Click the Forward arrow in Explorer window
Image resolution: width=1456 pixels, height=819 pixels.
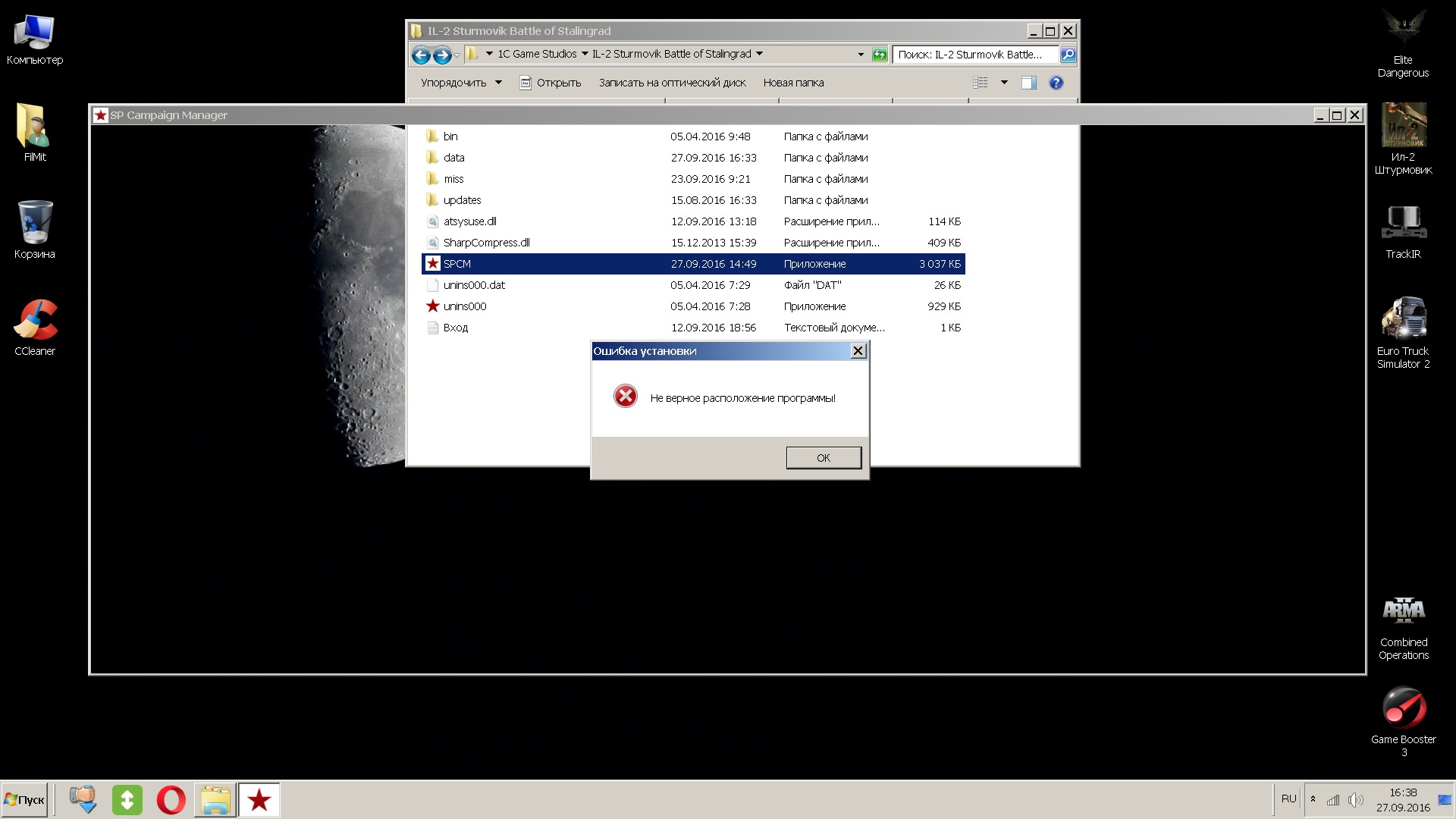click(442, 55)
